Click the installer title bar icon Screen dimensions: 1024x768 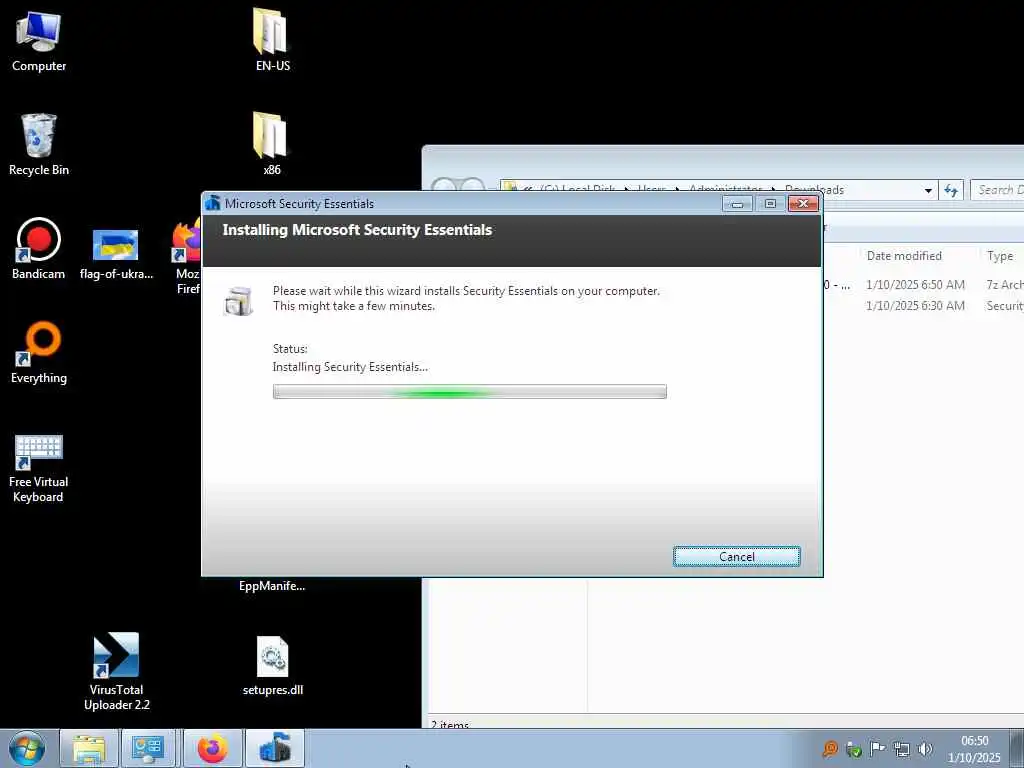click(213, 203)
